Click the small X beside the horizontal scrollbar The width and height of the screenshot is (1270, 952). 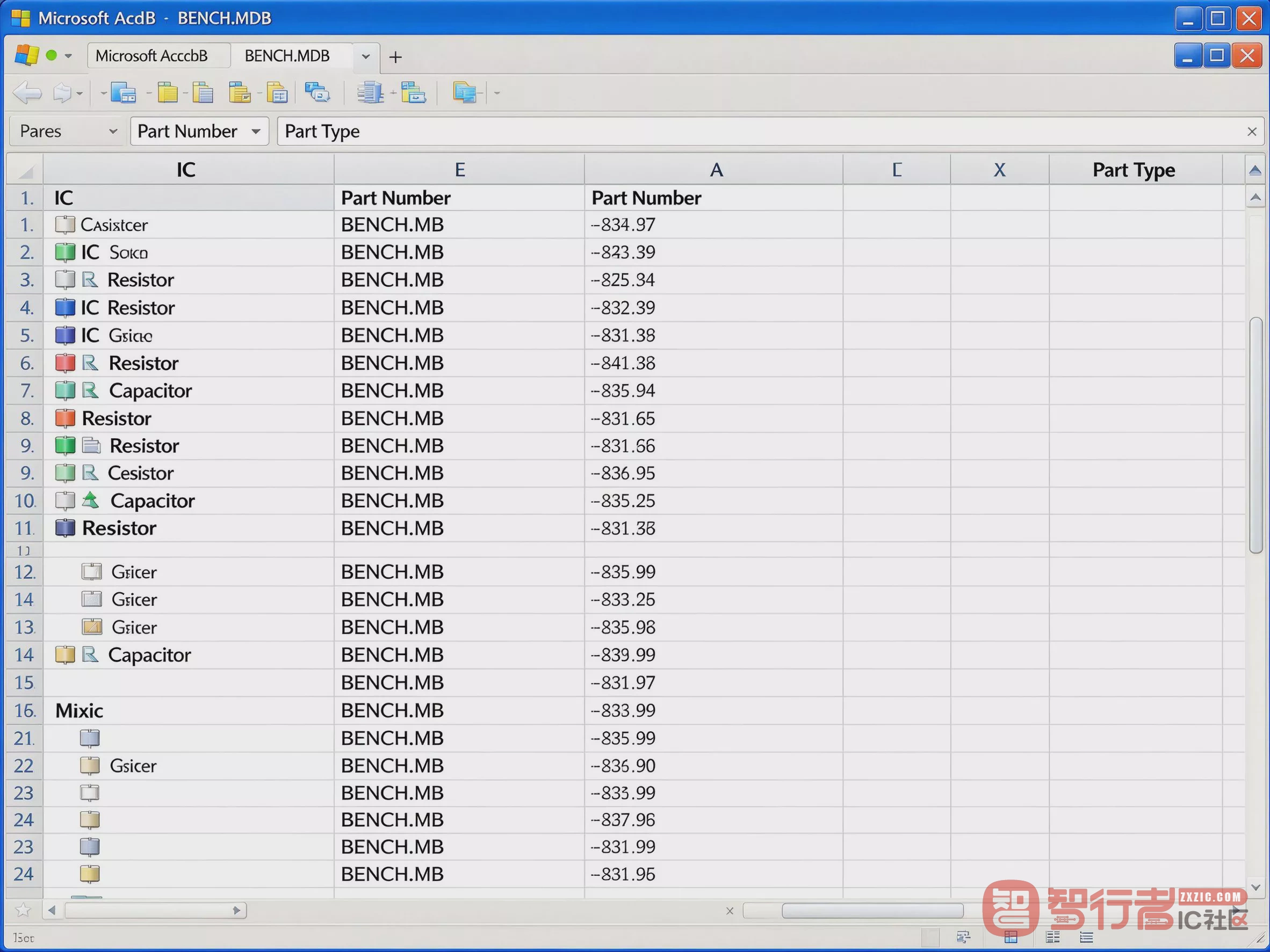pyautogui.click(x=730, y=911)
